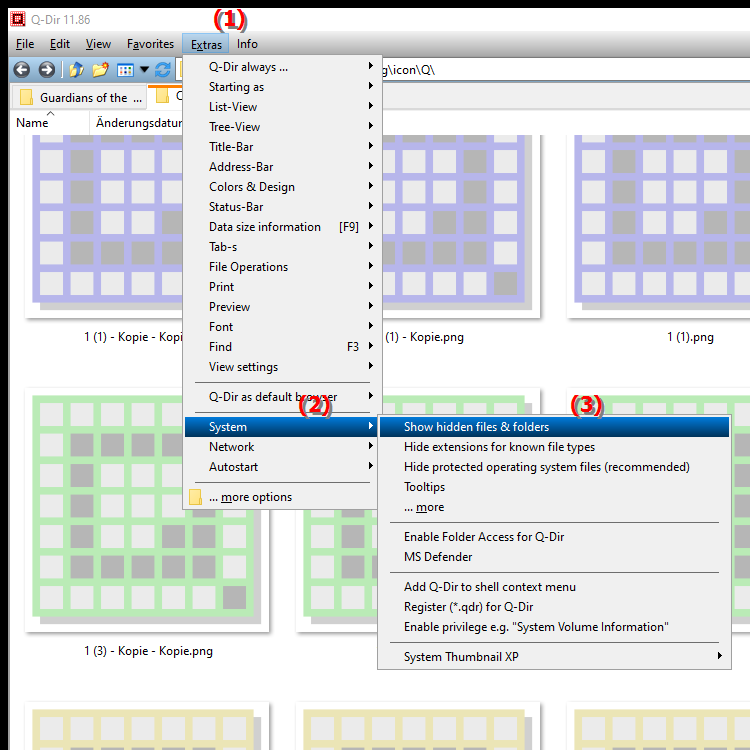This screenshot has width=750, height=750.
Task: Toggle Hide protected operating system files
Action: coord(554,467)
